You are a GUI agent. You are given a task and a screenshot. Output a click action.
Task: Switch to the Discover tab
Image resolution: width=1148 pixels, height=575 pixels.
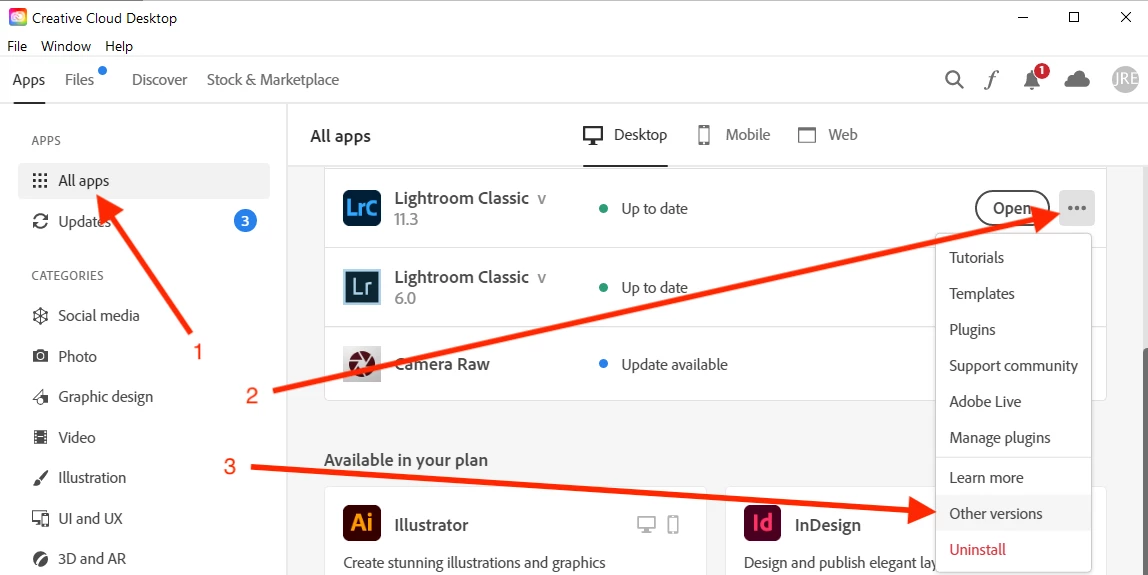coord(160,80)
